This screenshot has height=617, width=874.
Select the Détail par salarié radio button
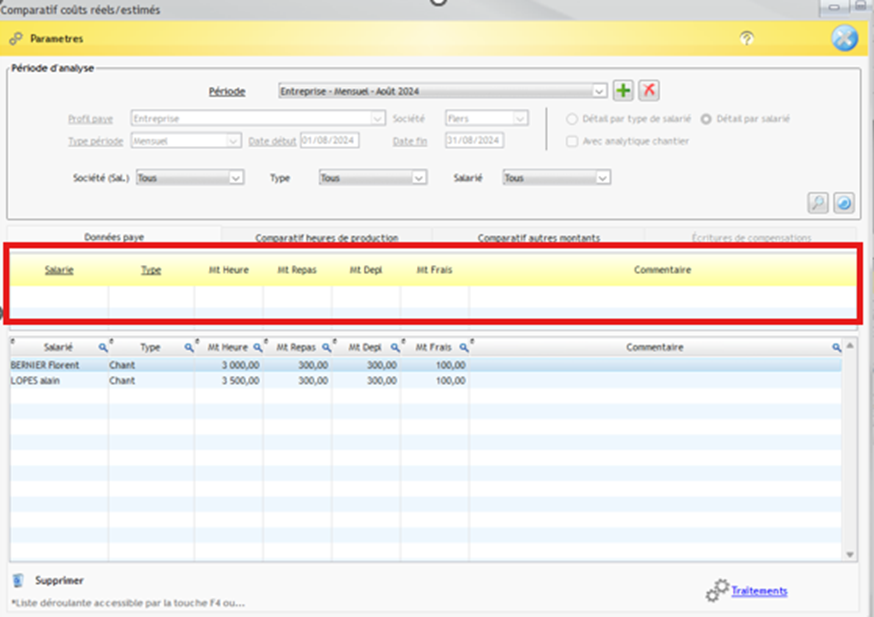(707, 119)
